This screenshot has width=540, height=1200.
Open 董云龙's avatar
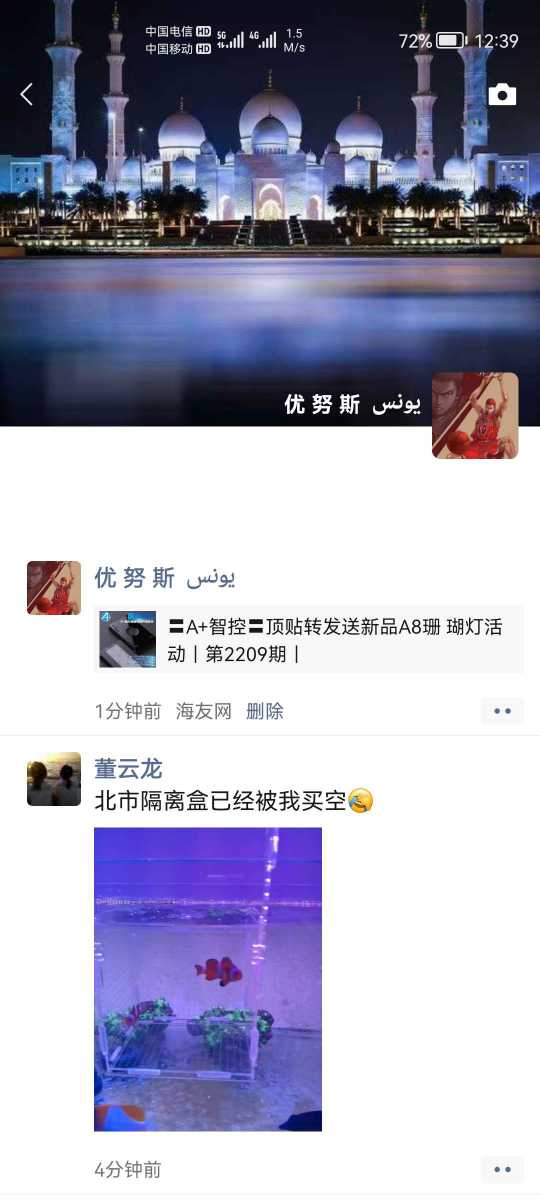[54, 779]
